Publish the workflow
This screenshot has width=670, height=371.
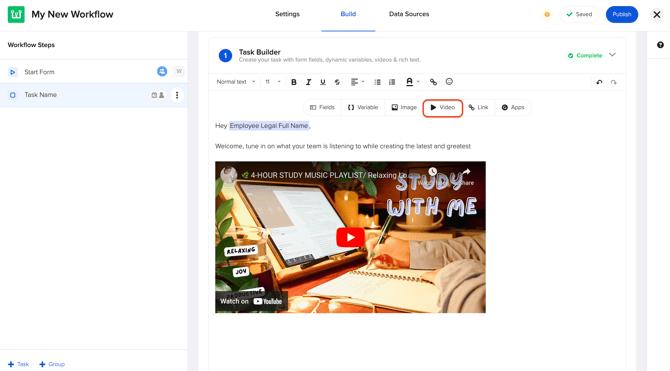pos(622,15)
